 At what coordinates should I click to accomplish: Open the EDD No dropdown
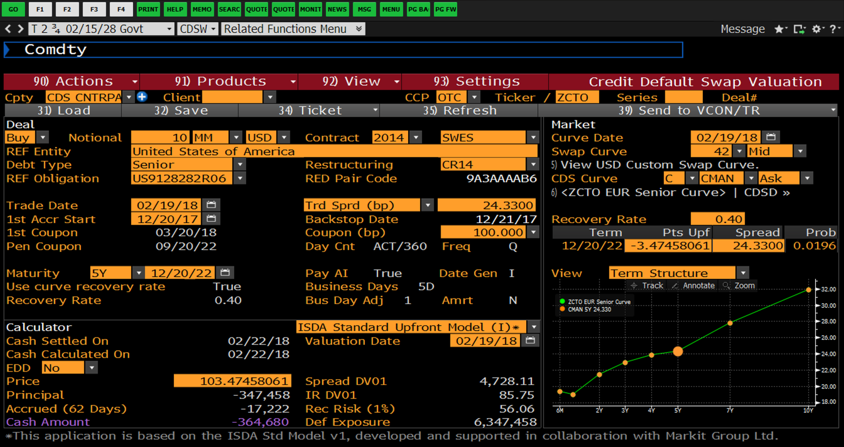(x=91, y=368)
